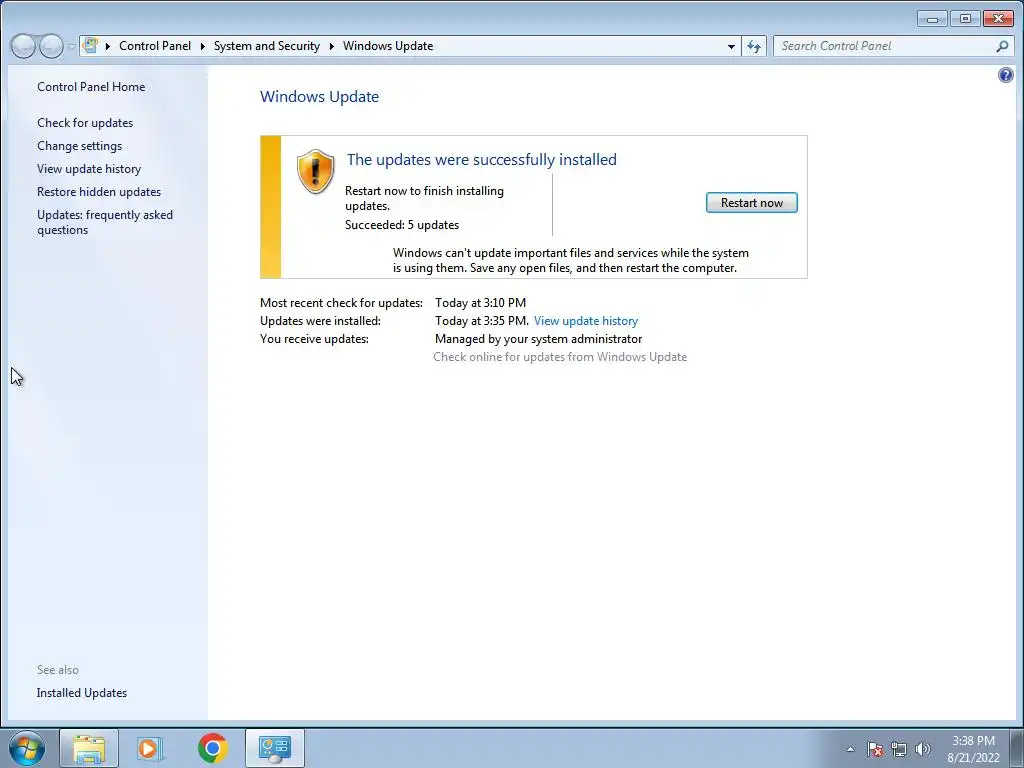The width and height of the screenshot is (1024, 768).
Task: Open the Windows Start button
Action: pyautogui.click(x=27, y=748)
